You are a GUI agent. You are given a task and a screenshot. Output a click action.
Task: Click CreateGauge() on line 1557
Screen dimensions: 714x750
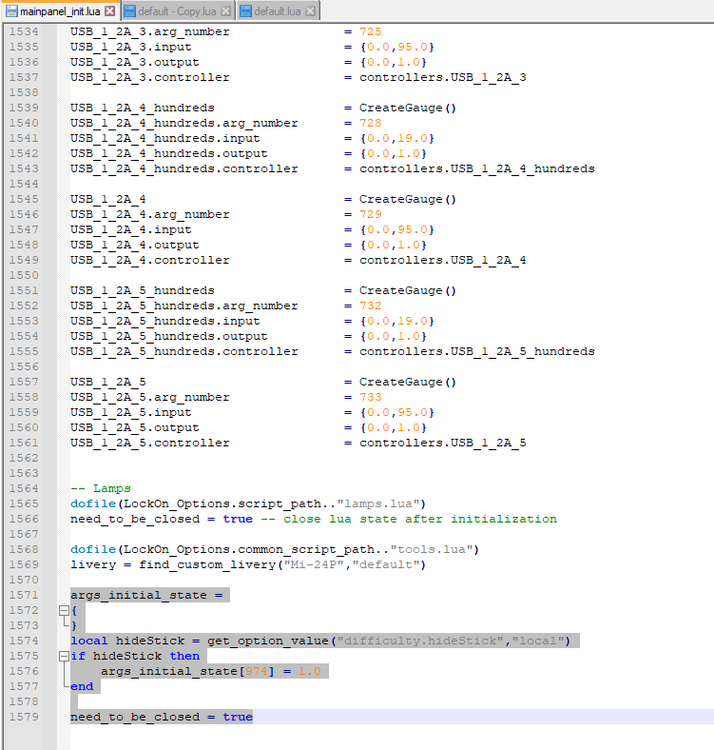tap(408, 382)
